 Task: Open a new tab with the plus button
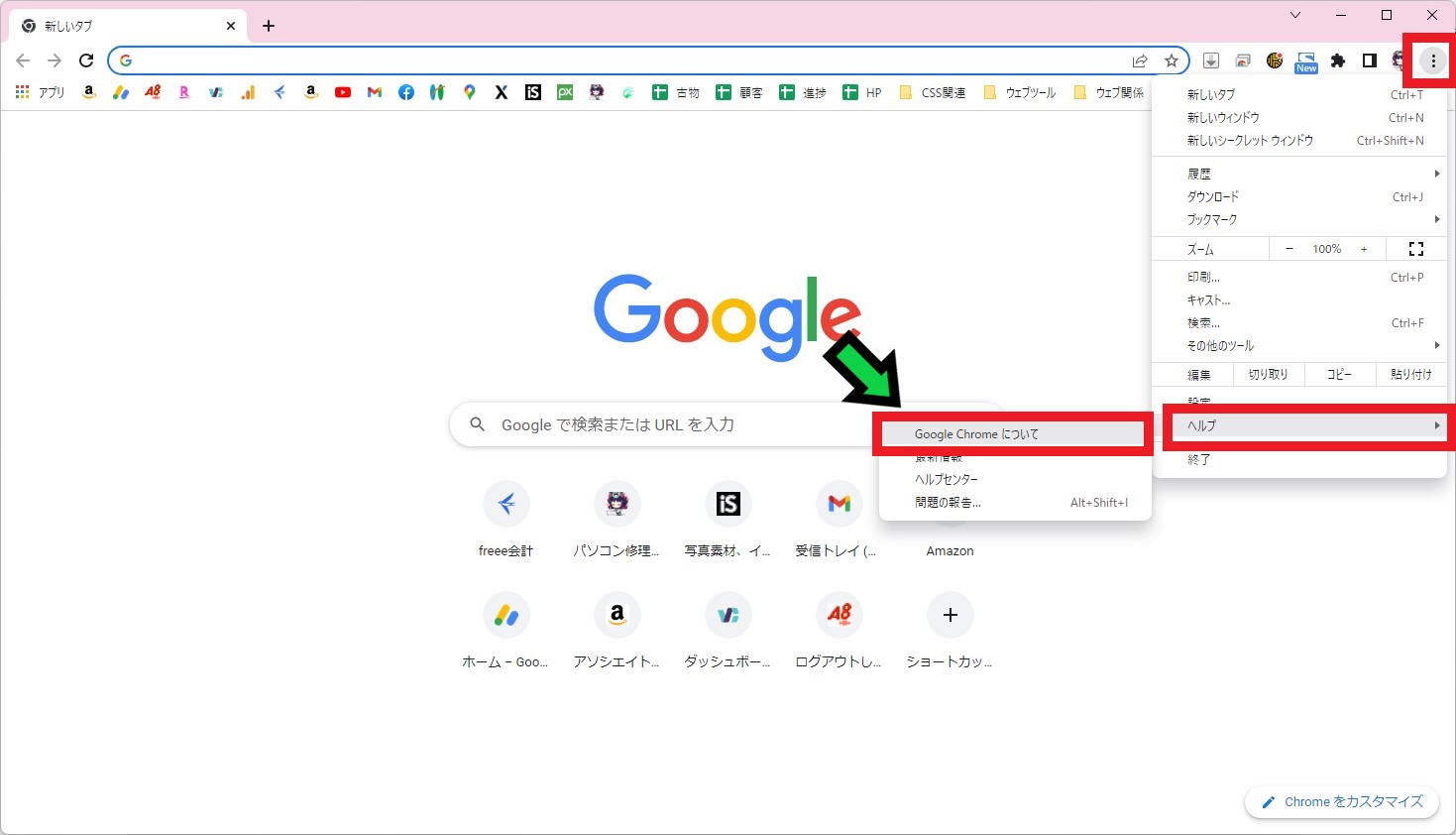coord(269,26)
